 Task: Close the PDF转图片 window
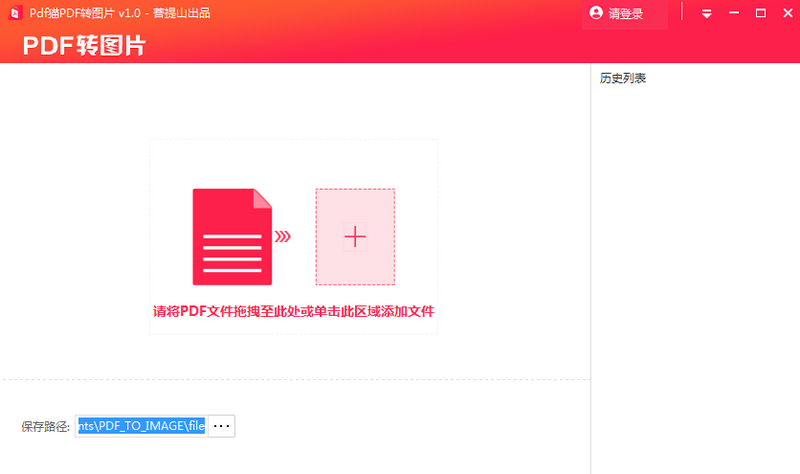pyautogui.click(x=788, y=13)
